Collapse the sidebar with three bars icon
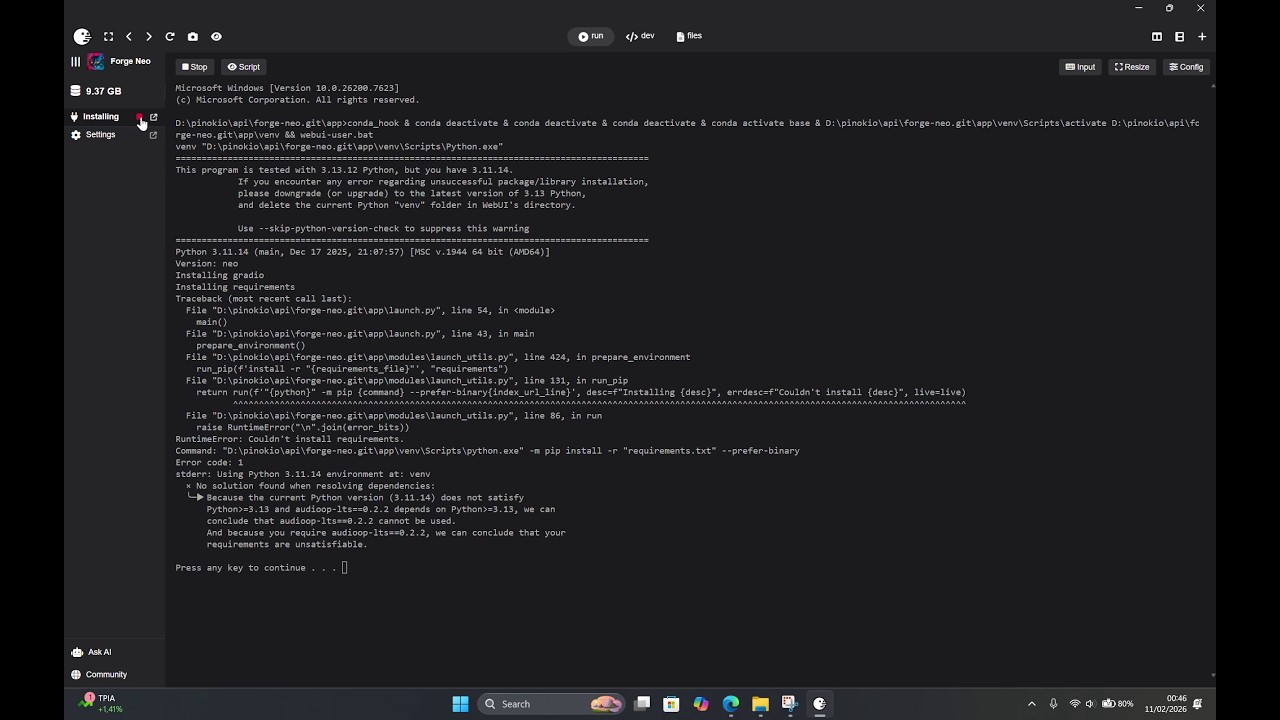Image resolution: width=1280 pixels, height=720 pixels. point(75,62)
